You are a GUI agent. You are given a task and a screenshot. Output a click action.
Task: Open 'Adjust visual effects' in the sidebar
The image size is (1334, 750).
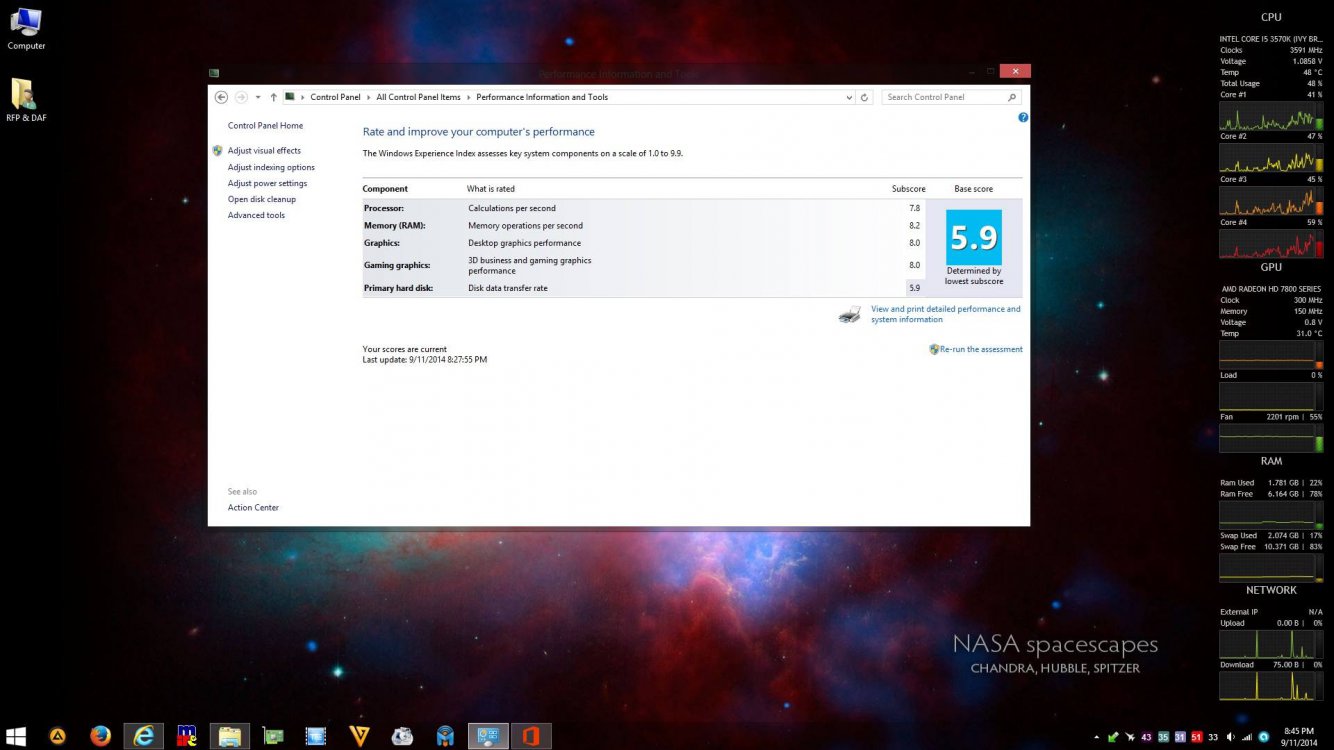[x=264, y=151]
